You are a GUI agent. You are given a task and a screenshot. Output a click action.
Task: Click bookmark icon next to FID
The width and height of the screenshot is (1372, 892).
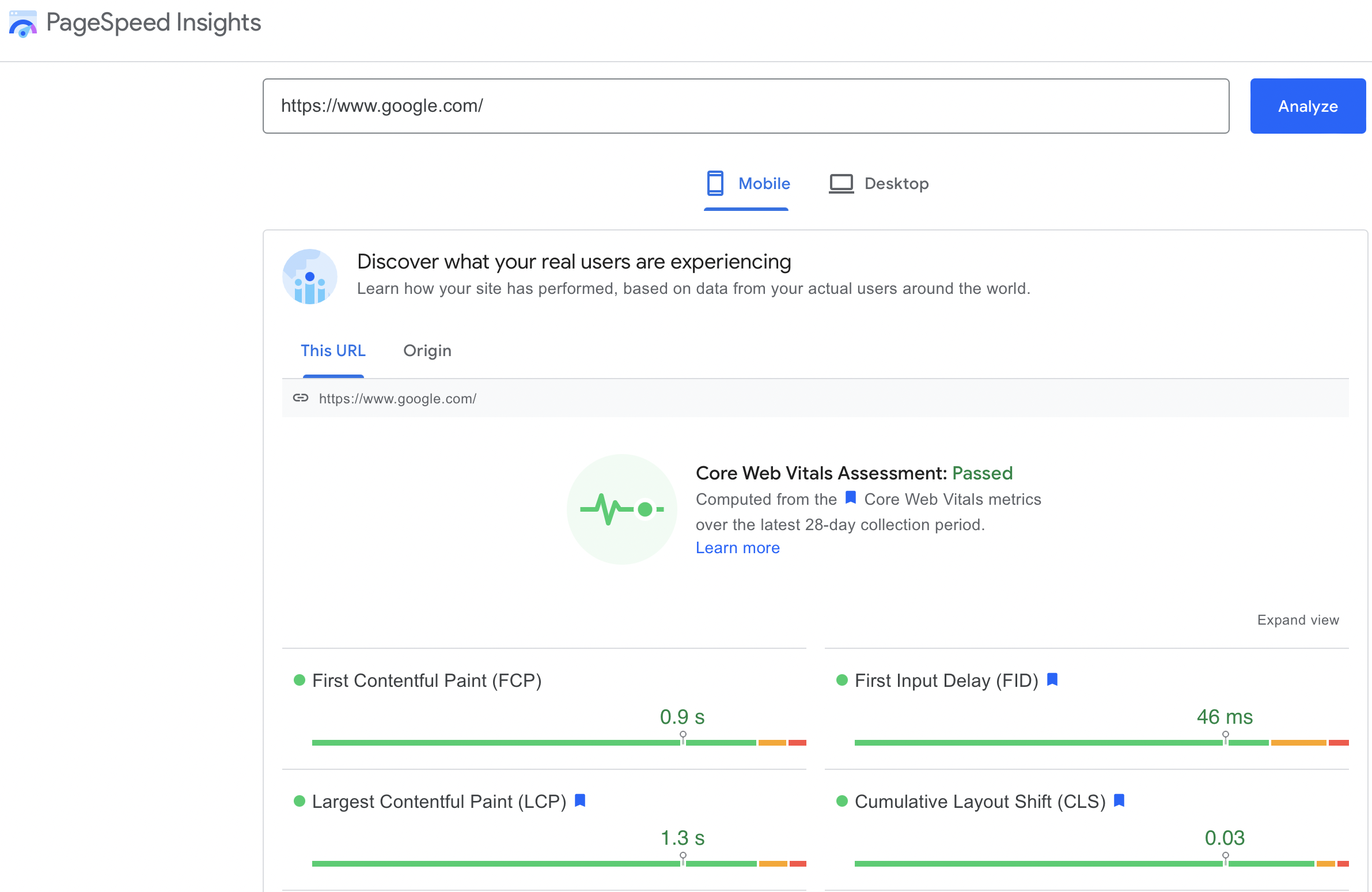[1052, 680]
